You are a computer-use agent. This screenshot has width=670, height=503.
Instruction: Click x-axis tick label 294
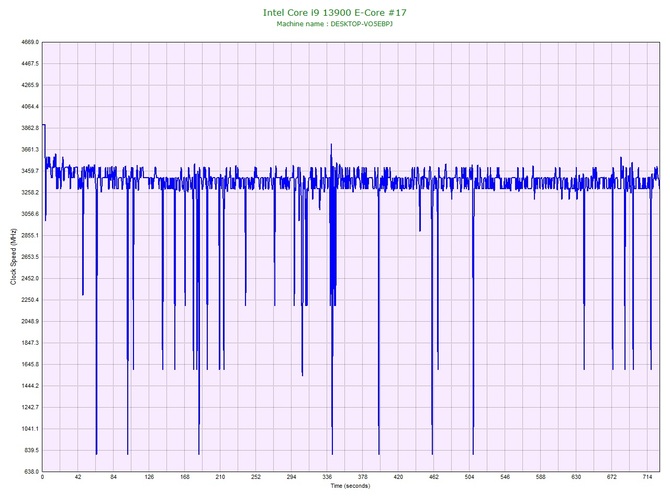[x=291, y=477]
